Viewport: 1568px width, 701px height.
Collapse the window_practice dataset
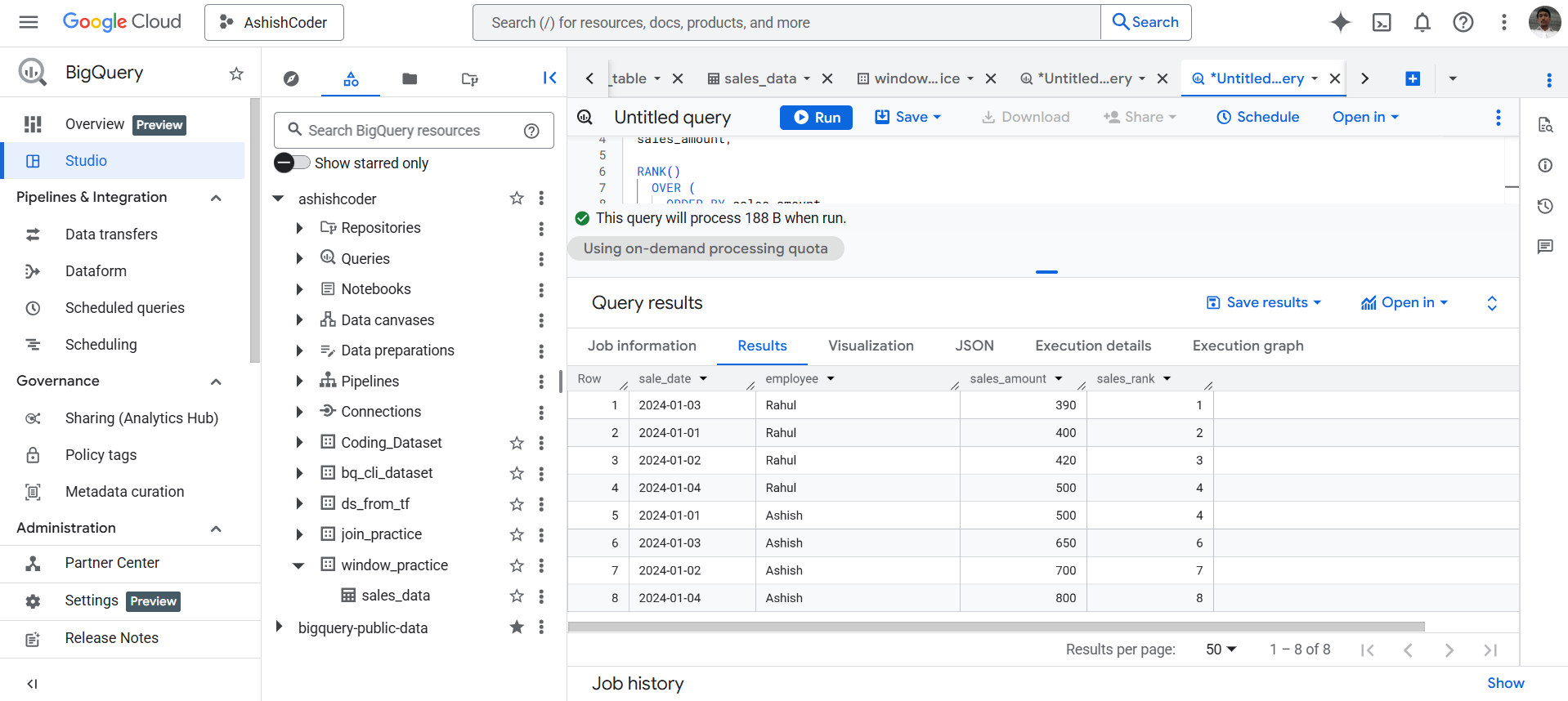point(299,565)
